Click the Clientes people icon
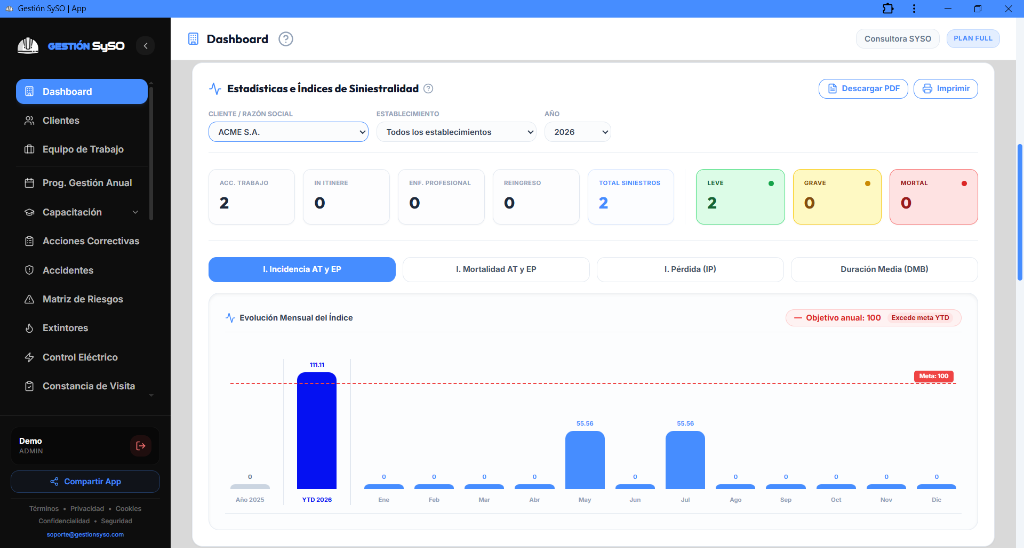The width and height of the screenshot is (1024, 548). 29,120
